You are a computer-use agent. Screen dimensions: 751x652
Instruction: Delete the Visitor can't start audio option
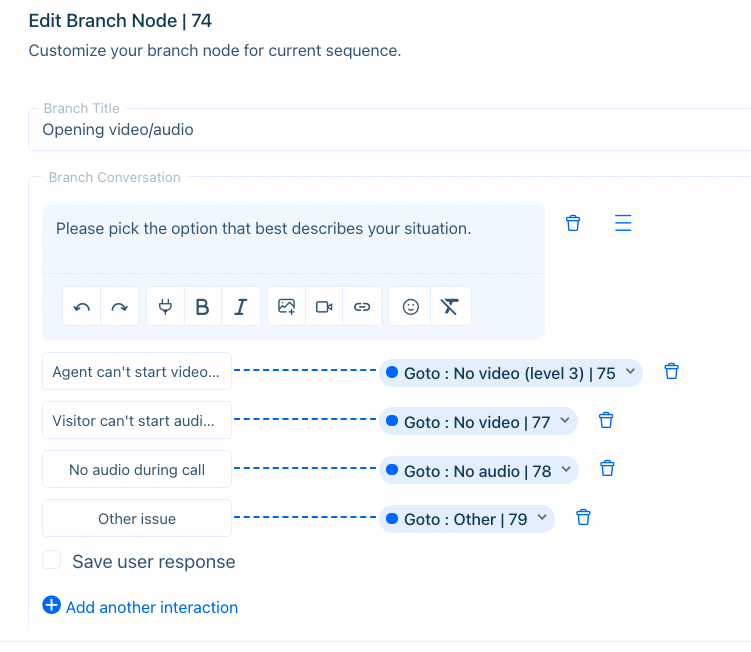click(606, 420)
